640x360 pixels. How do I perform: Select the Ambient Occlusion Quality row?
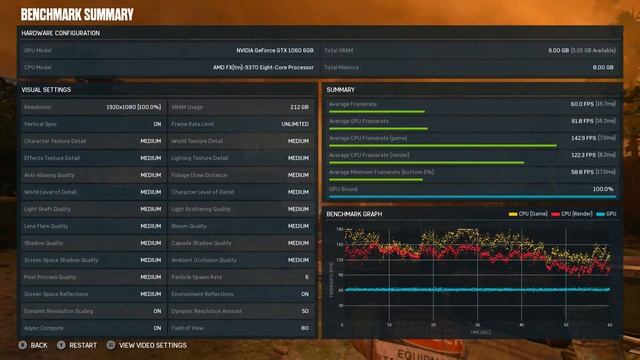click(x=241, y=260)
